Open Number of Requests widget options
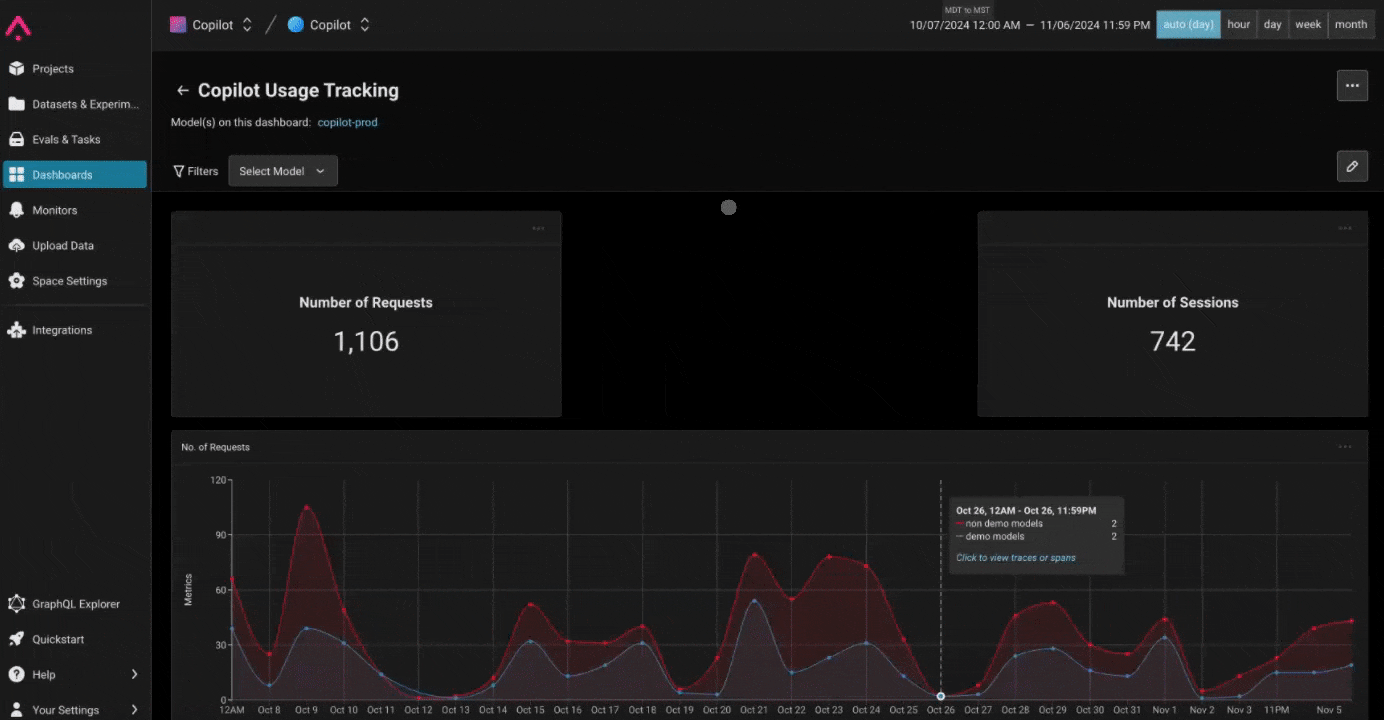This screenshot has width=1384, height=720. coord(538,228)
